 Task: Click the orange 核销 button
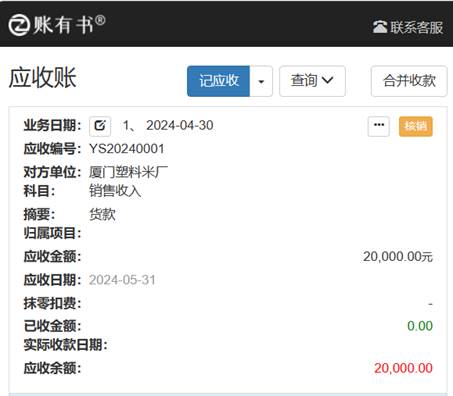click(x=416, y=126)
